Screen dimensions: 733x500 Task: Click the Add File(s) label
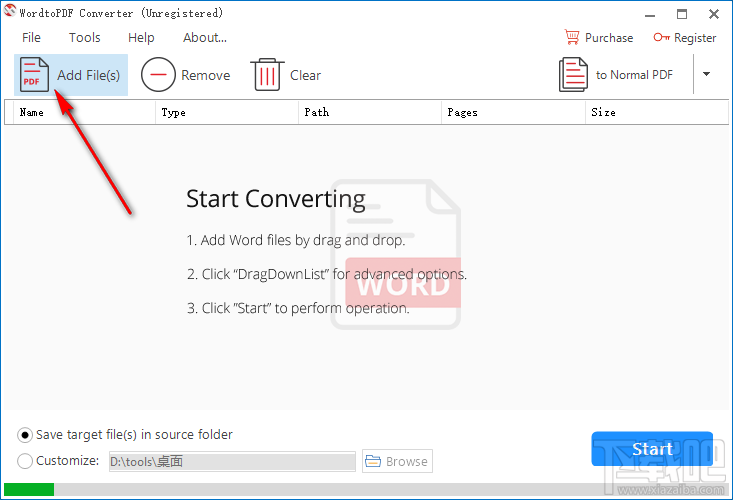pyautogui.click(x=89, y=75)
